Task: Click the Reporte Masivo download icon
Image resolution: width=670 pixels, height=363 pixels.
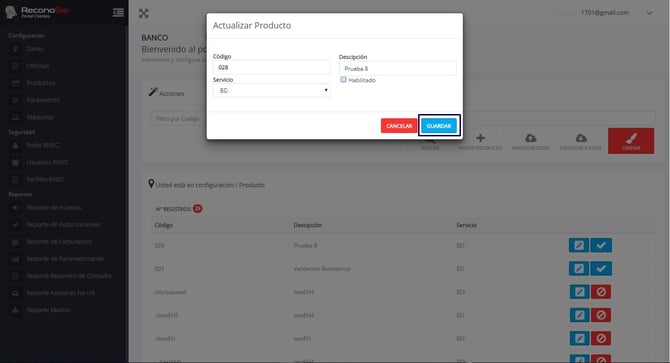Action: 15,310
